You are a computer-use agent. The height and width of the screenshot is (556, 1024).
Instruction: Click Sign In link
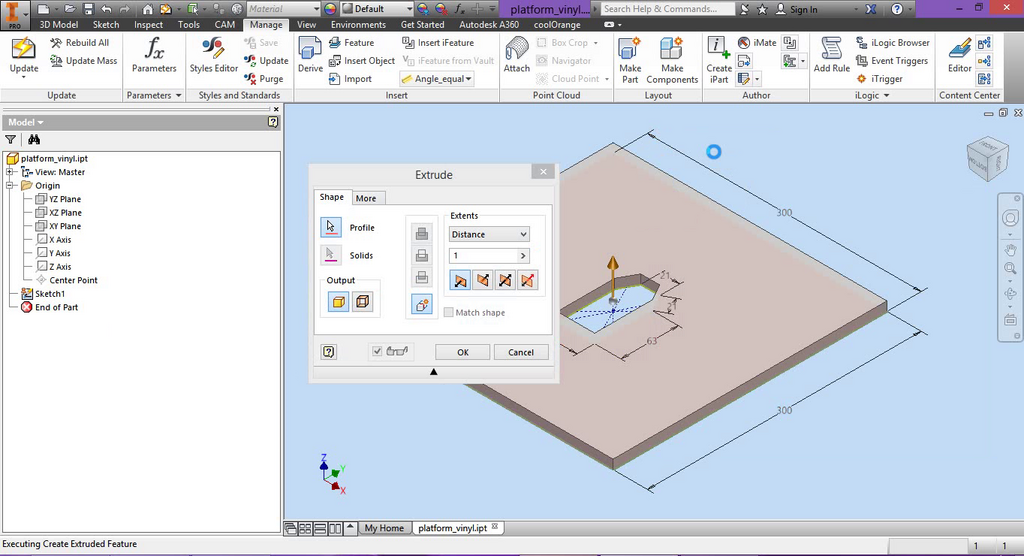coord(797,9)
